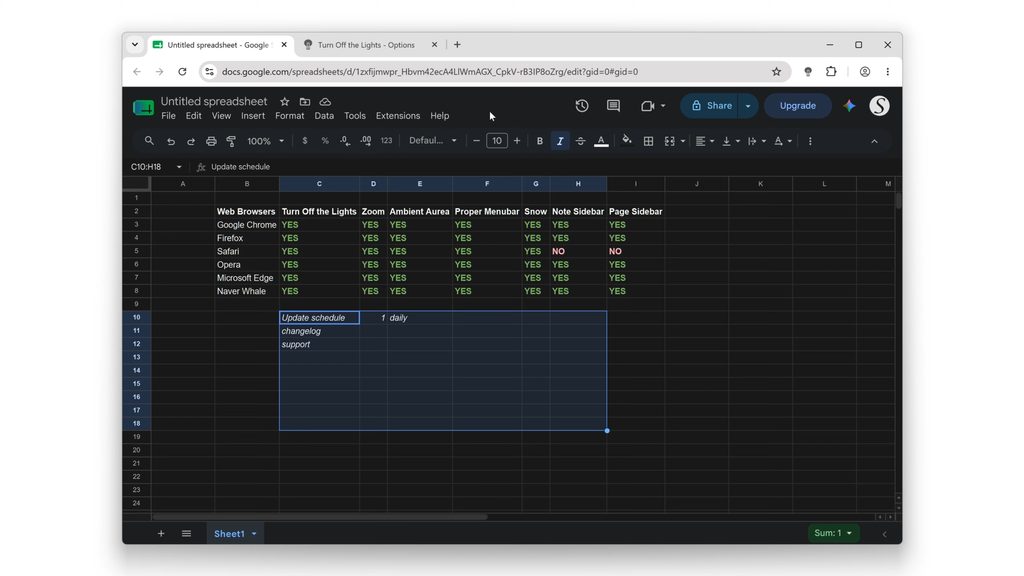Check the cloud document status icon
Screen dimensions: 1024x576
[325, 102]
